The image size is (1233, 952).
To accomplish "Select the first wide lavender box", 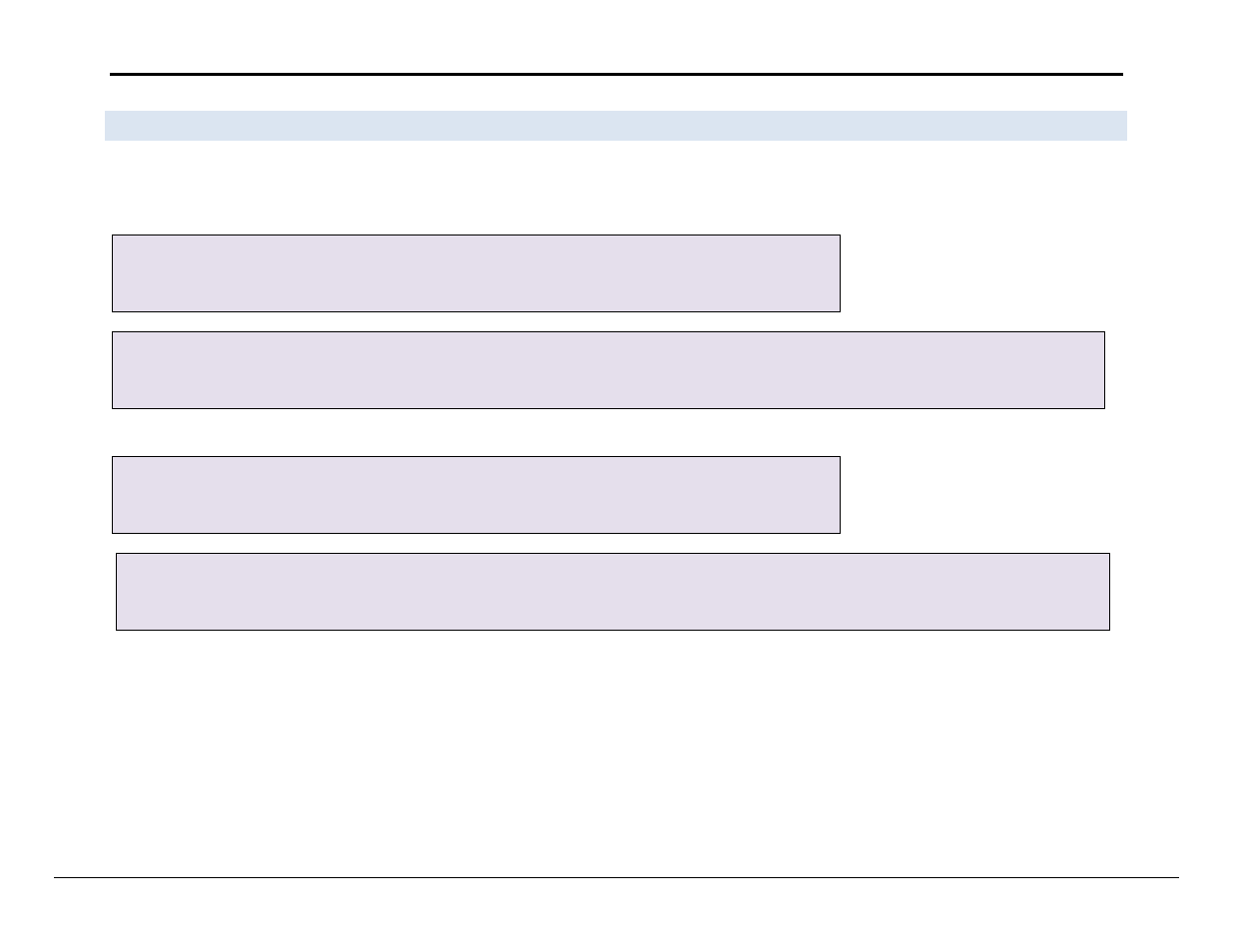I will coord(608,370).
